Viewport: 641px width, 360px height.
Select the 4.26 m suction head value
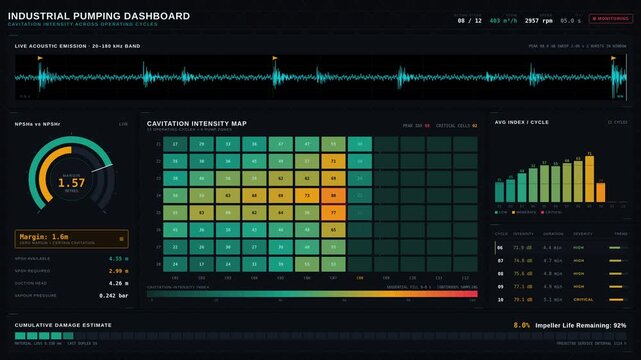pyautogui.click(x=119, y=283)
